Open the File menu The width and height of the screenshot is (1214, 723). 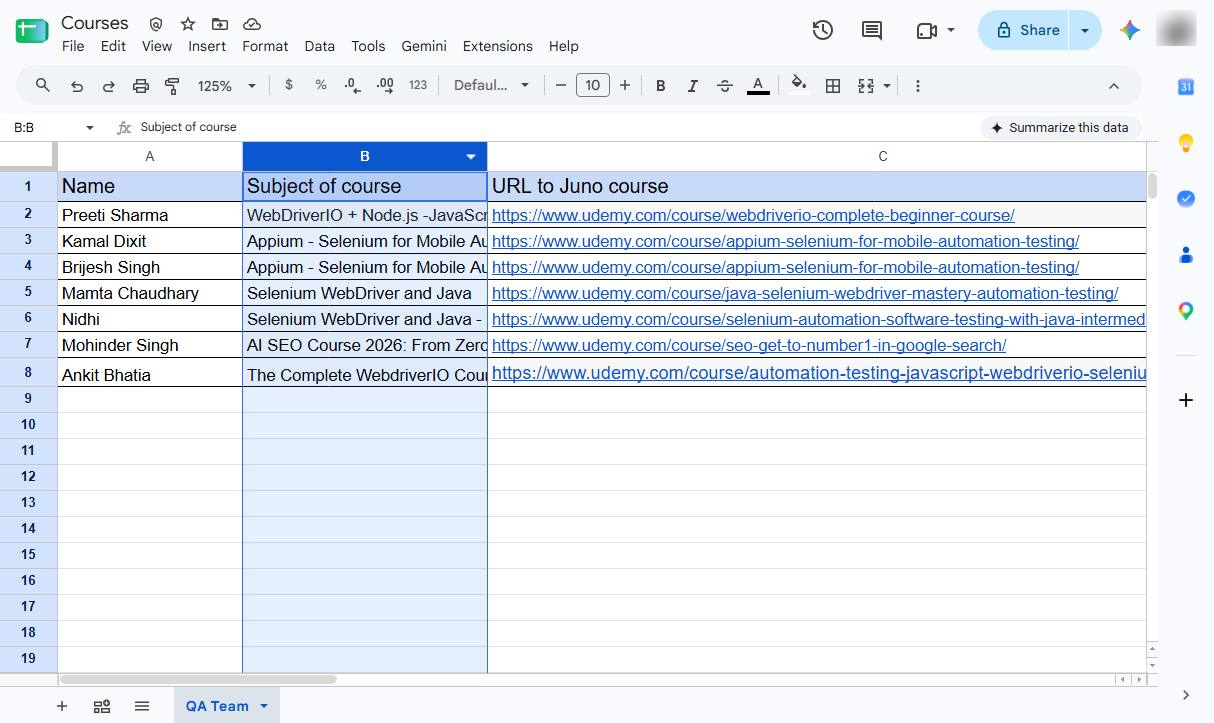tap(73, 46)
